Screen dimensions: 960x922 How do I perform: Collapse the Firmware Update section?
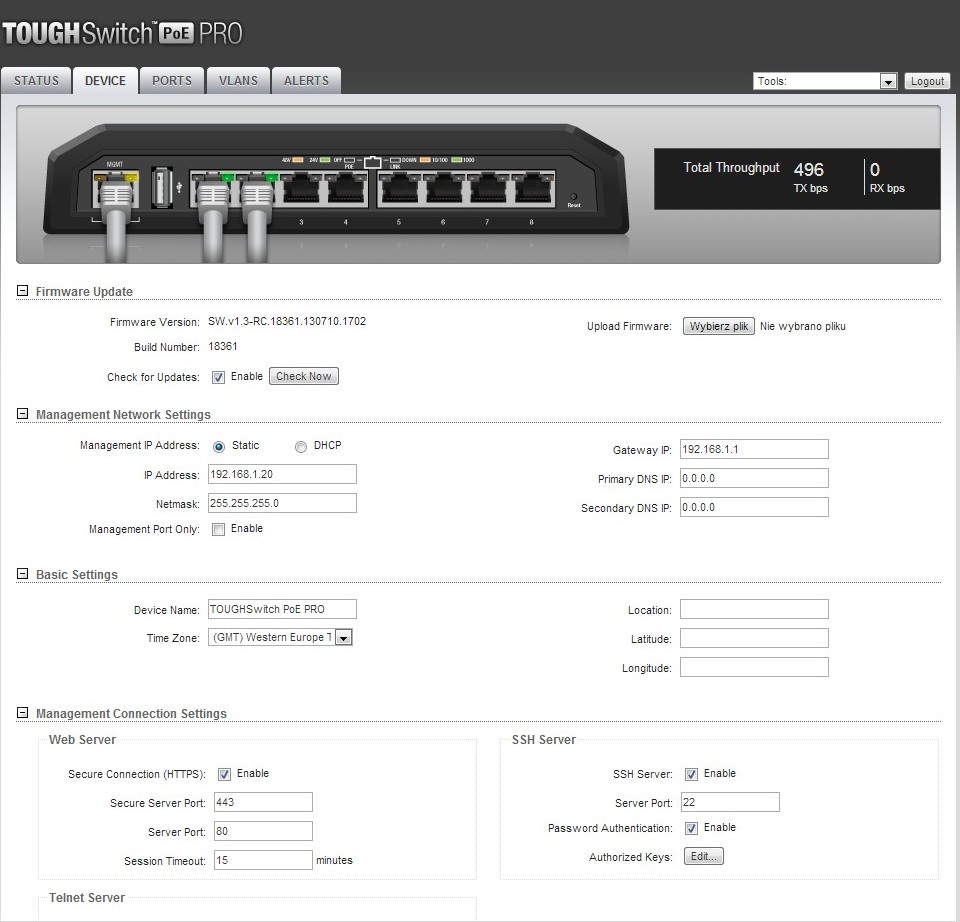tap(22, 291)
